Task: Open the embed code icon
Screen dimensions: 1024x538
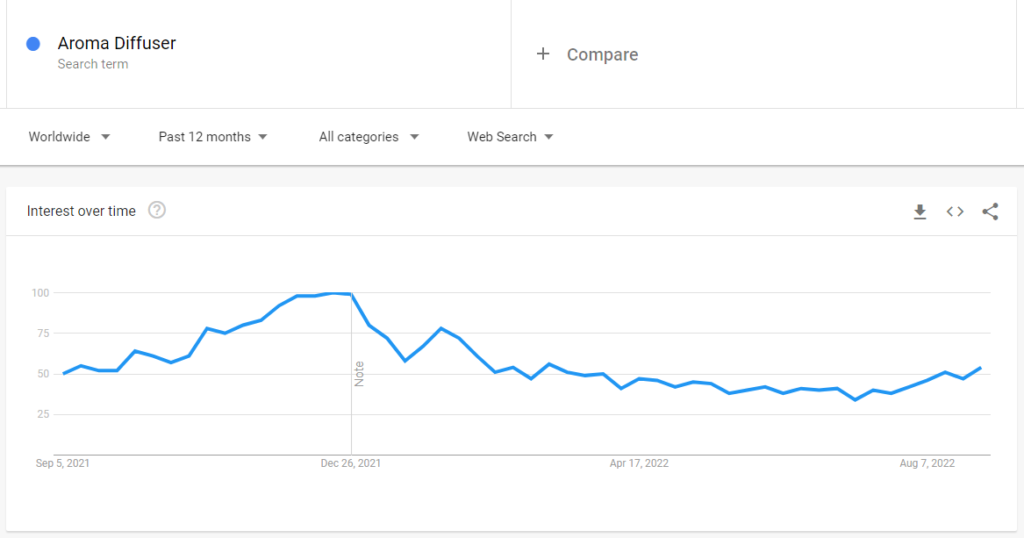Action: (955, 212)
